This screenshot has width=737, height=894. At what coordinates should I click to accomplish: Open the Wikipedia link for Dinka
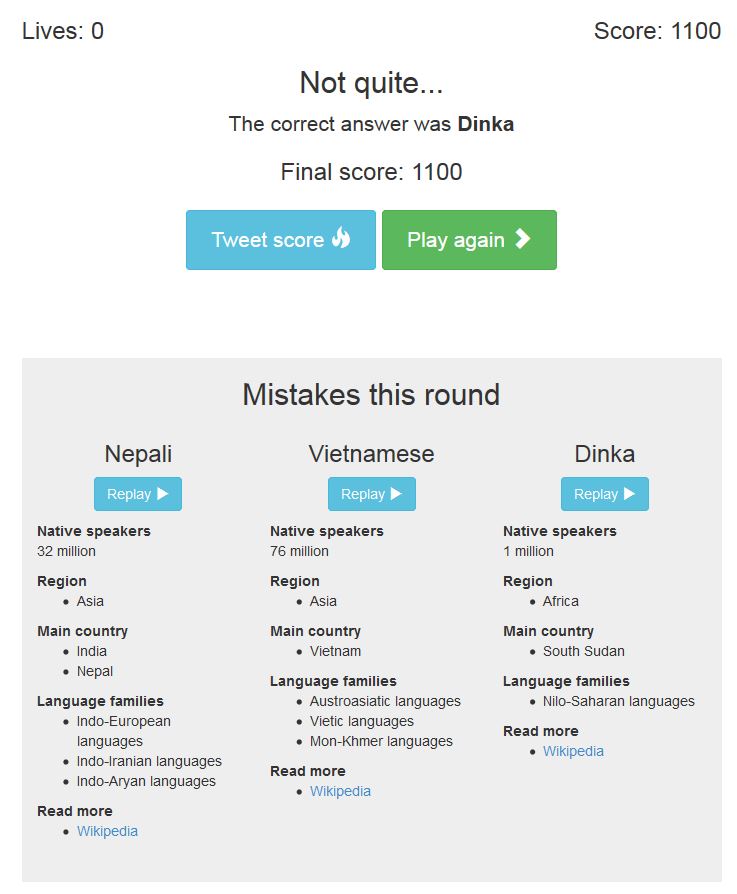[x=573, y=751]
